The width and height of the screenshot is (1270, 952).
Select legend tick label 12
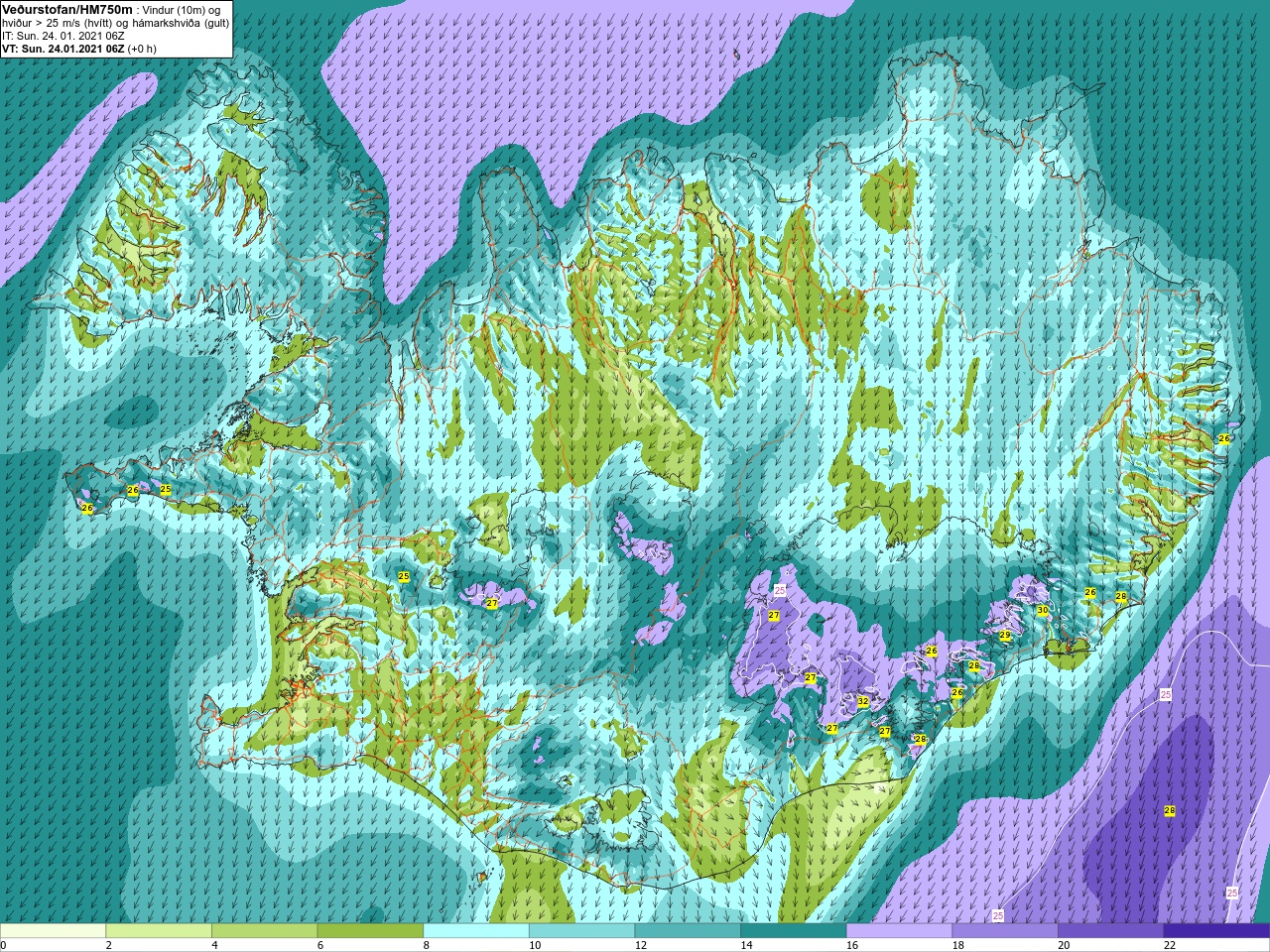point(640,945)
